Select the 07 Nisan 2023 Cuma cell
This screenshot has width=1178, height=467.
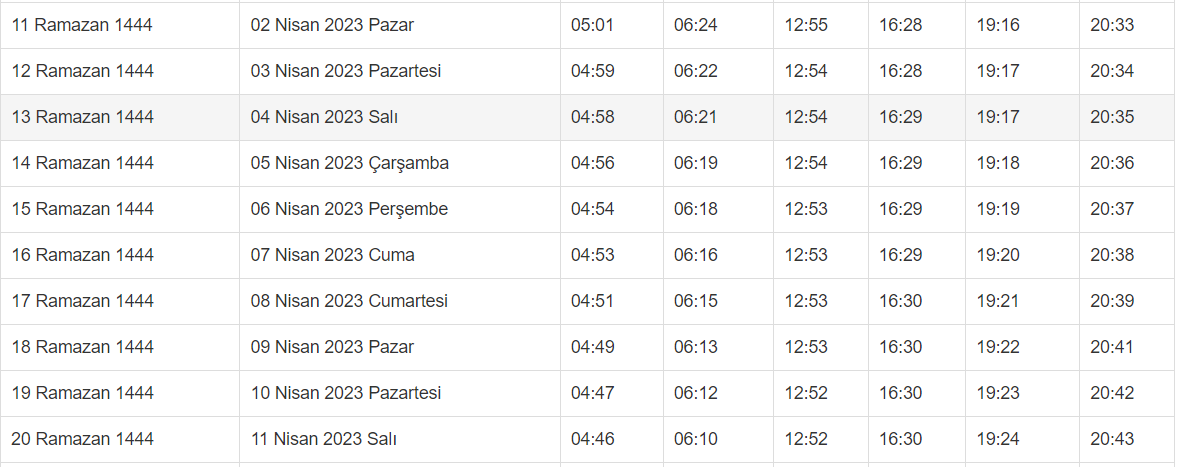click(x=332, y=255)
